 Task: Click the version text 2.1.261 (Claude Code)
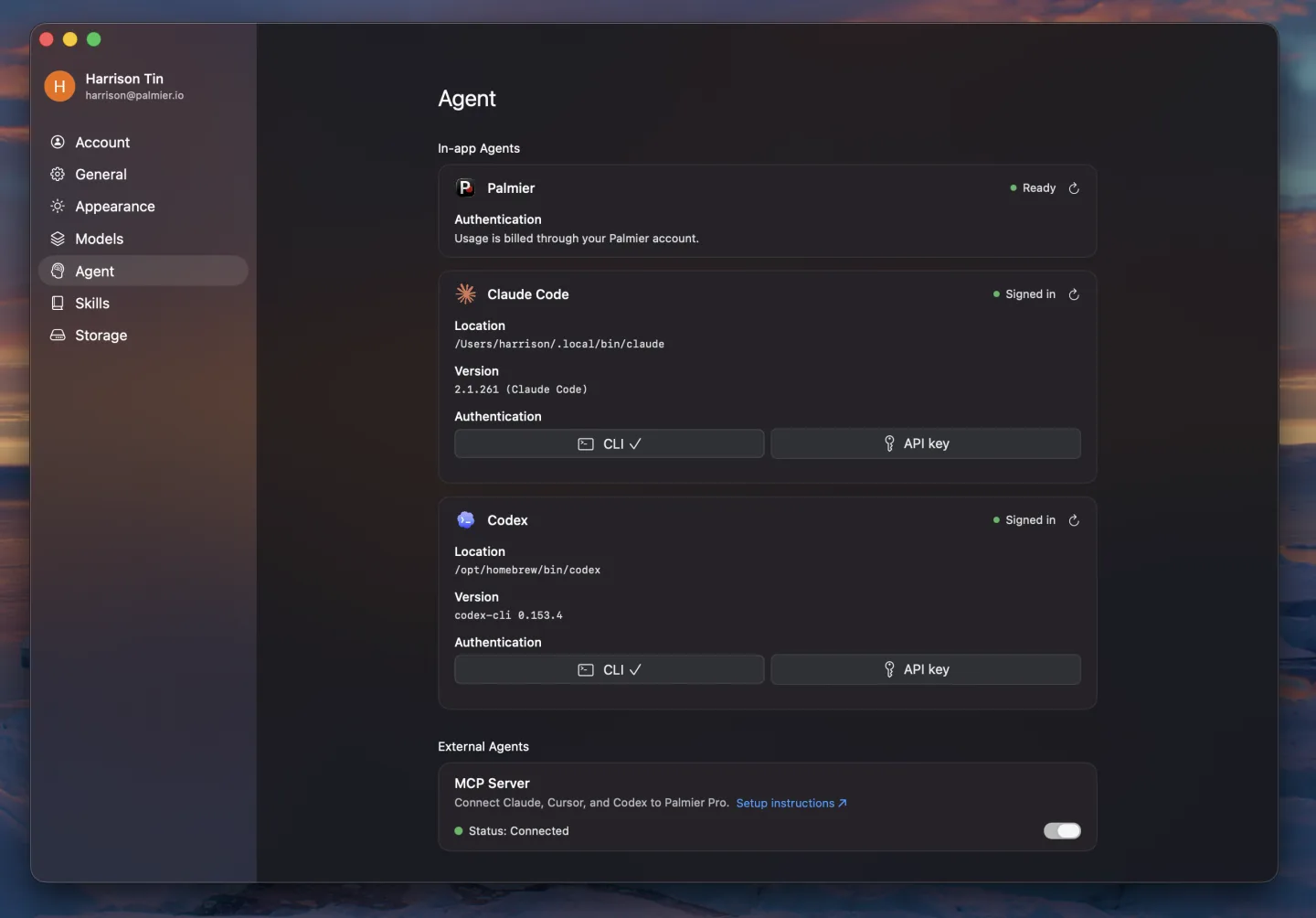point(521,390)
